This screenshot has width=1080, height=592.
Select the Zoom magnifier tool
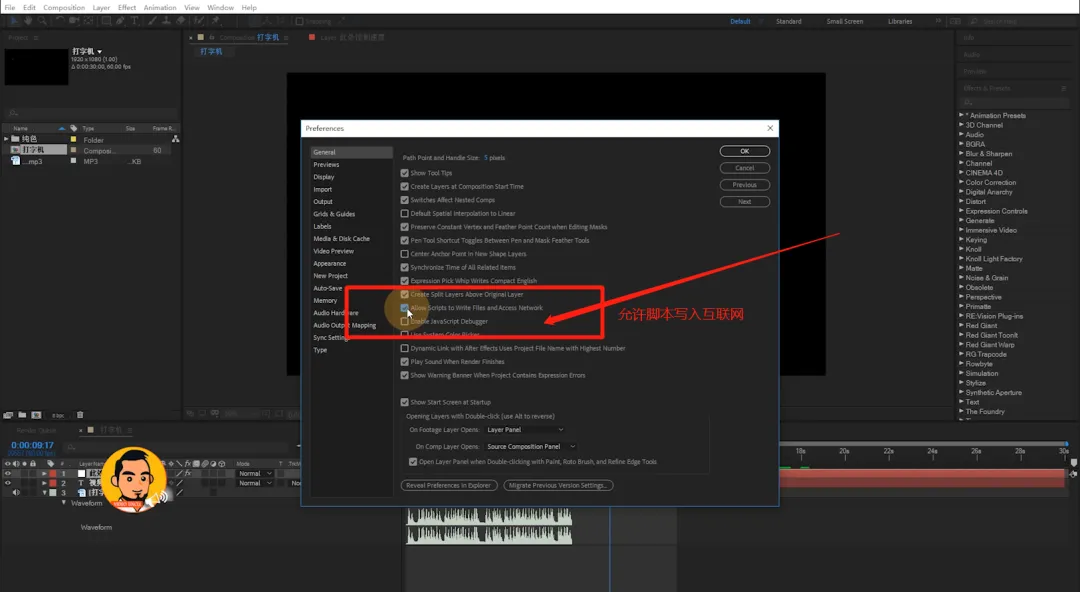[x=42, y=21]
